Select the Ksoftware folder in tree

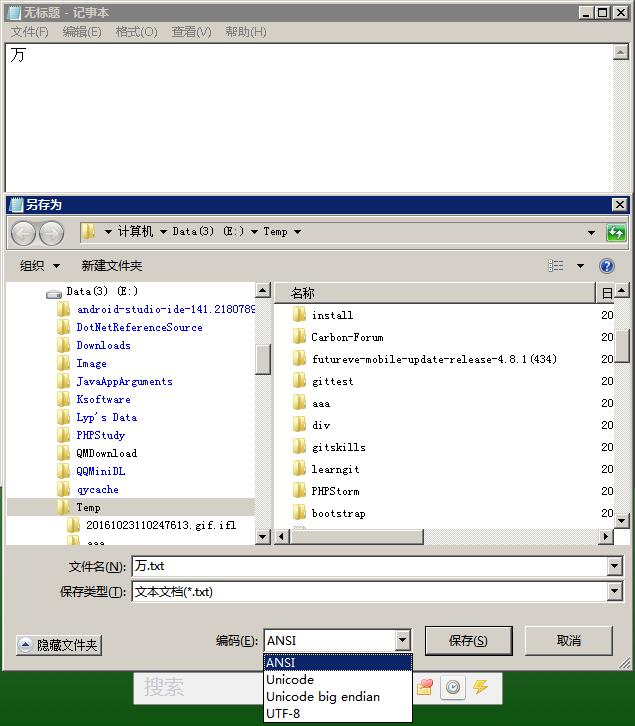pos(103,399)
